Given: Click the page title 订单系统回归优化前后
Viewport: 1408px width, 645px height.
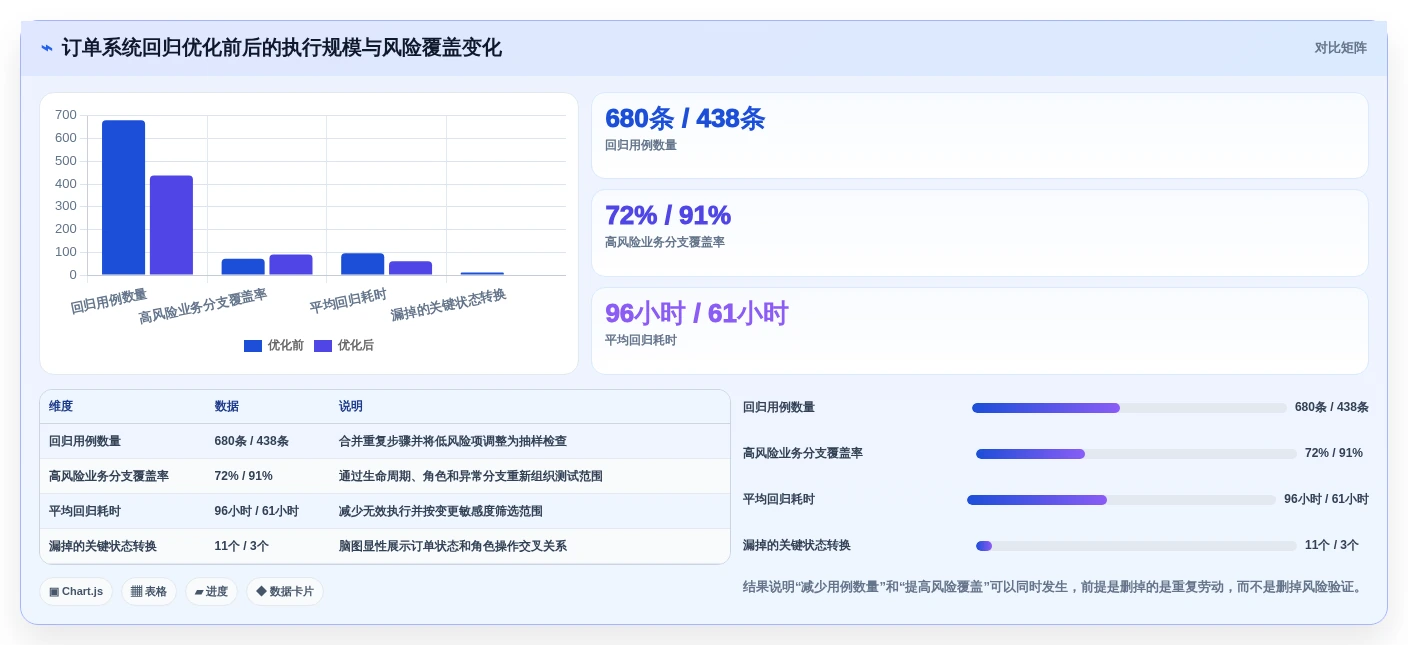Looking at the screenshot, I should tap(282, 48).
